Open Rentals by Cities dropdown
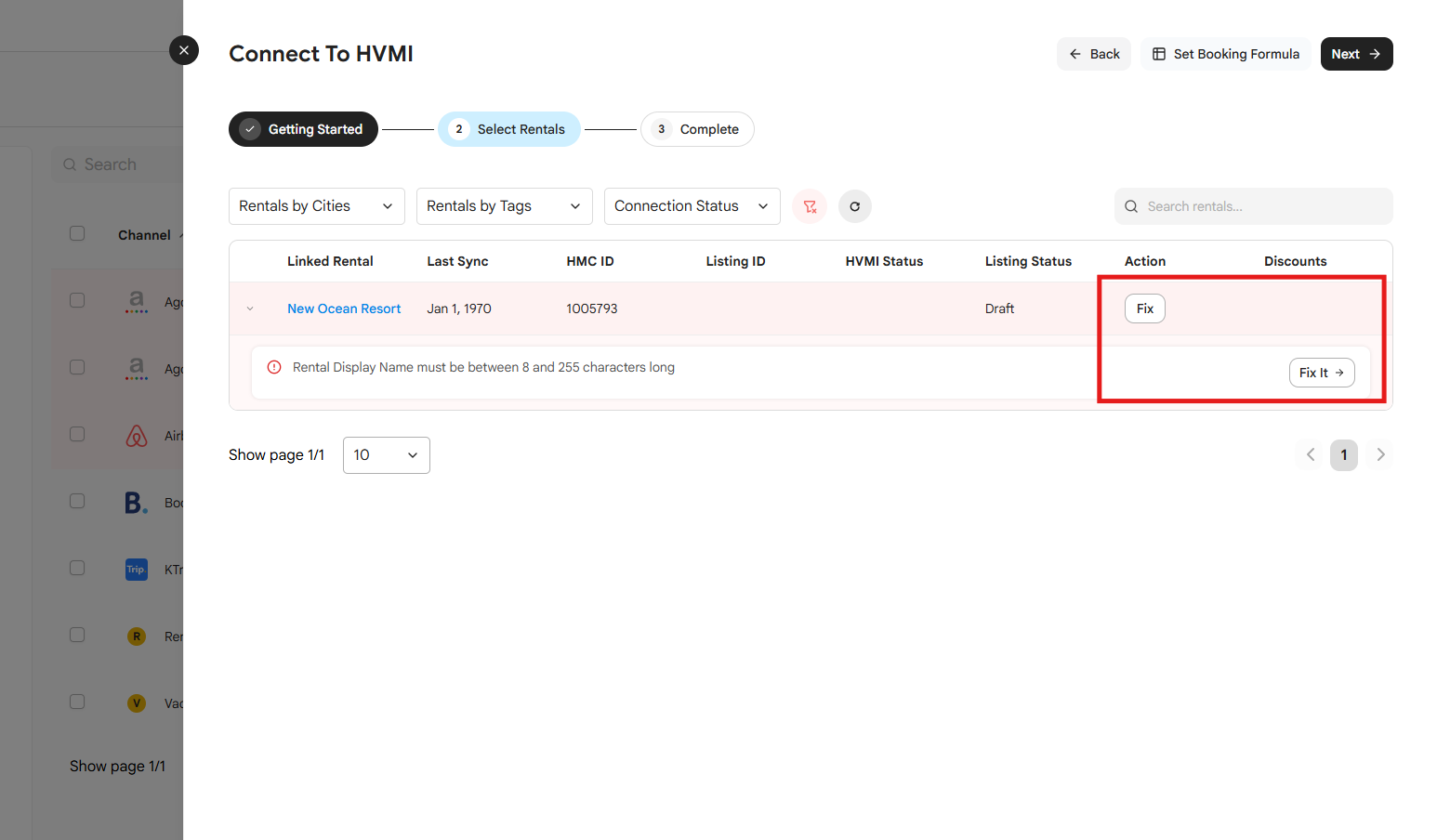 (317, 206)
